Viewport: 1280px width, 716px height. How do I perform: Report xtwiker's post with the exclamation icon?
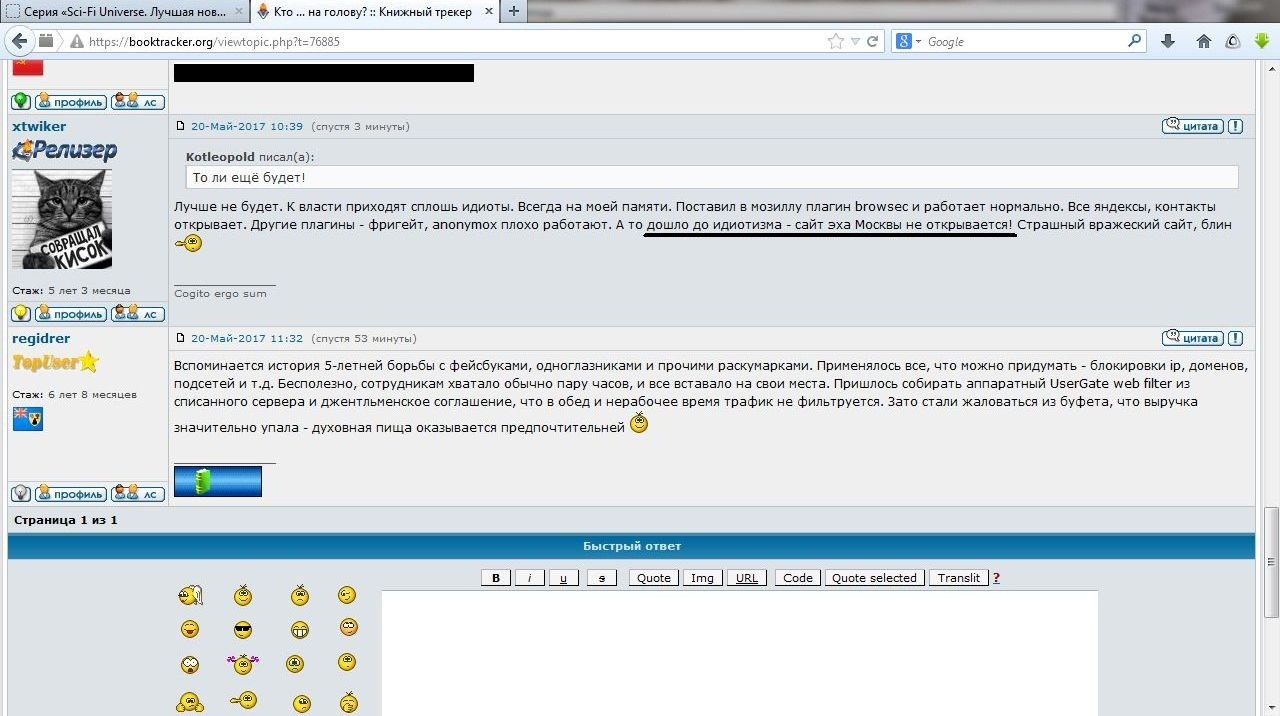click(1236, 126)
